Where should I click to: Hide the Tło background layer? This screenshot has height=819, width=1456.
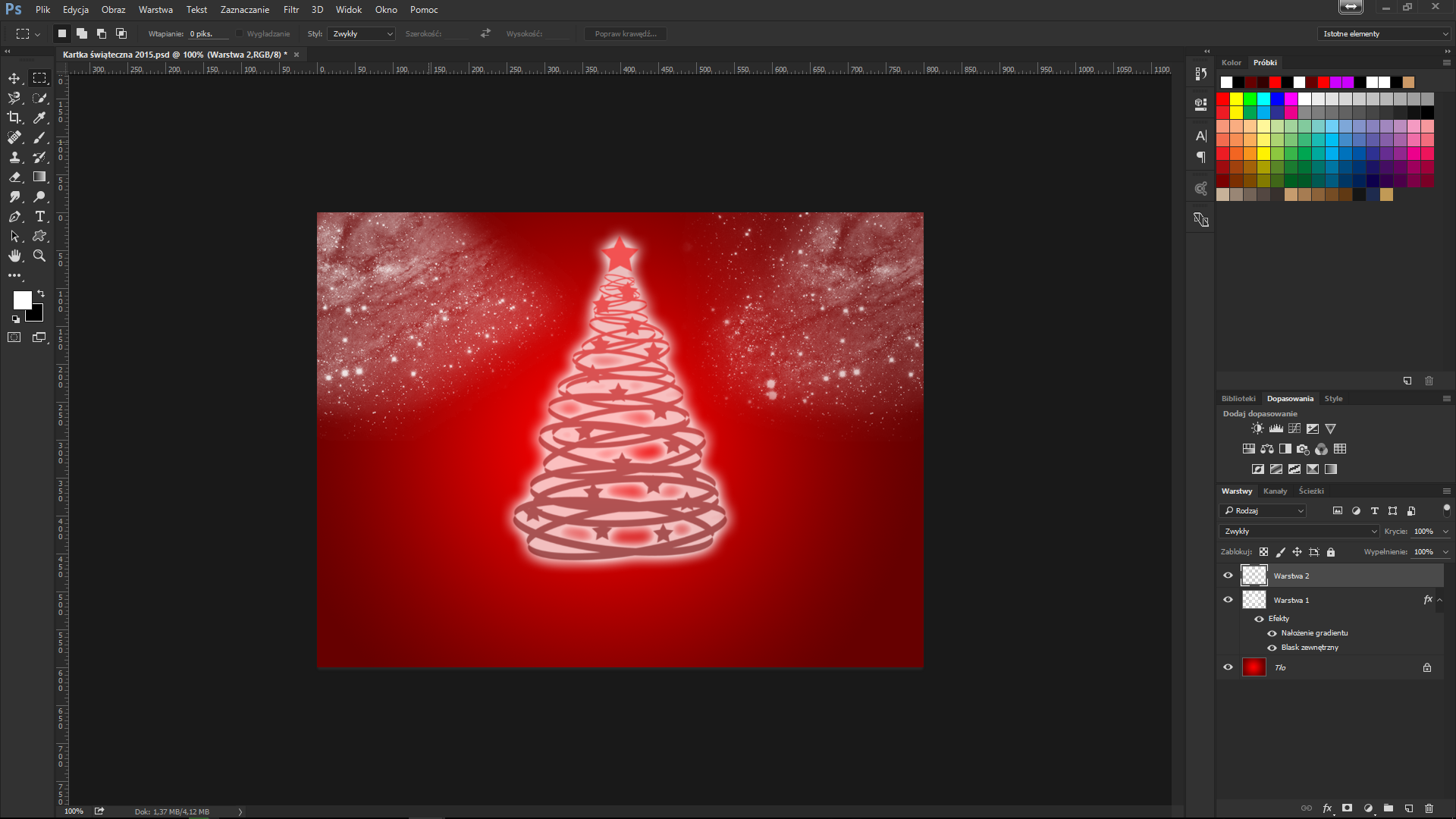[1228, 667]
